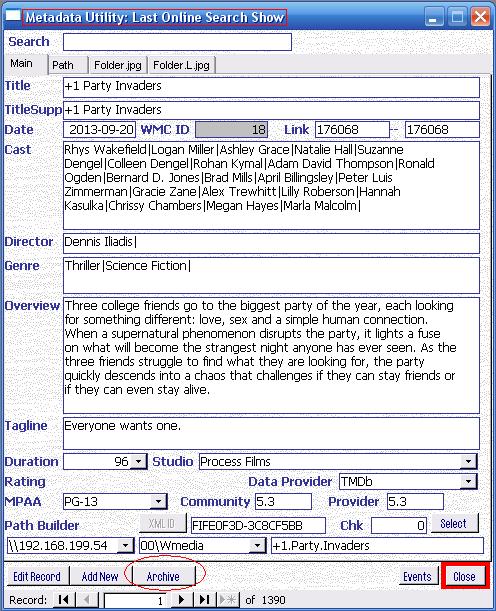The image size is (496, 611).
Task: Click inside the Overview text box
Action: coord(271,355)
